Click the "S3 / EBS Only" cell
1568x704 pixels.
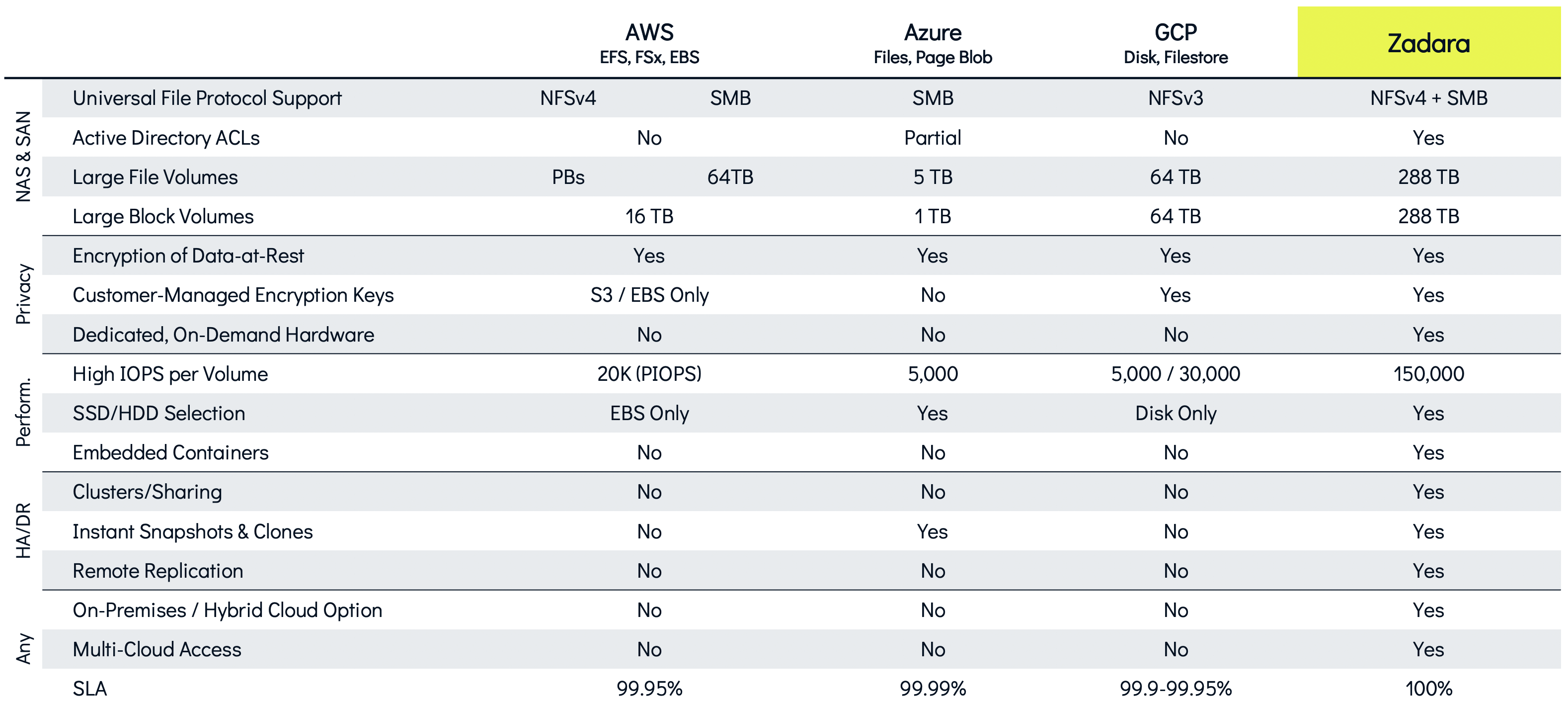point(649,295)
